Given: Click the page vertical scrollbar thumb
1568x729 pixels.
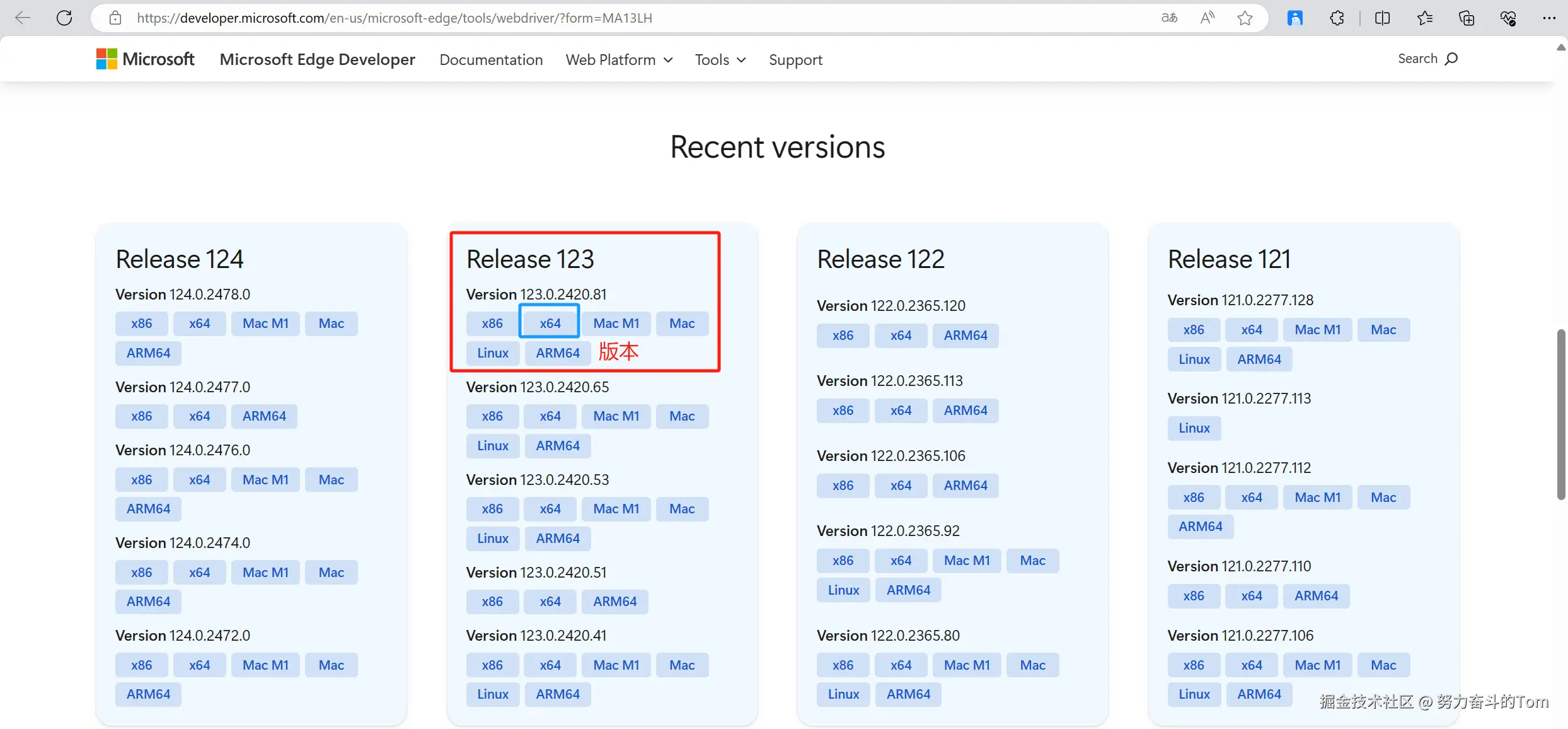Looking at the screenshot, I should [1561, 414].
